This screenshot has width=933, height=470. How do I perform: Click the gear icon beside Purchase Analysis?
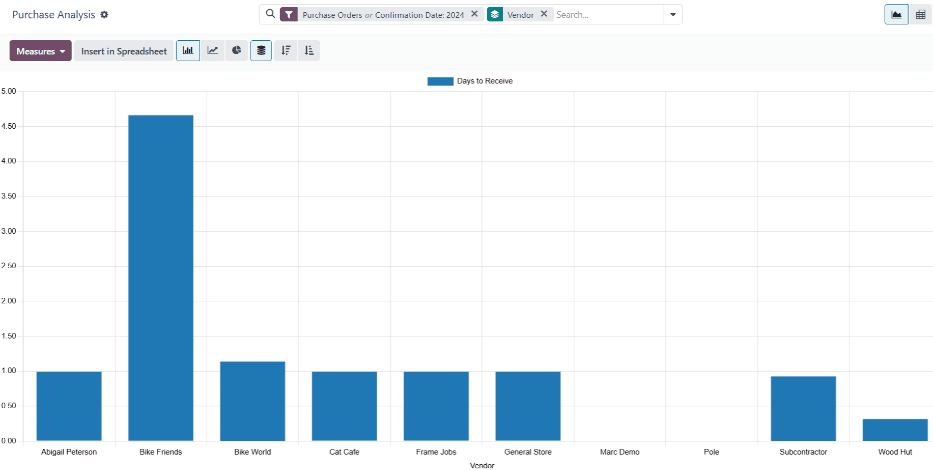click(x=104, y=15)
